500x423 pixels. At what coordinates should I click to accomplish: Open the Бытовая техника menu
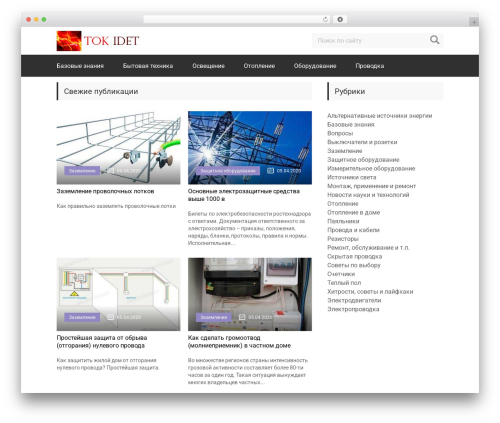click(x=148, y=66)
